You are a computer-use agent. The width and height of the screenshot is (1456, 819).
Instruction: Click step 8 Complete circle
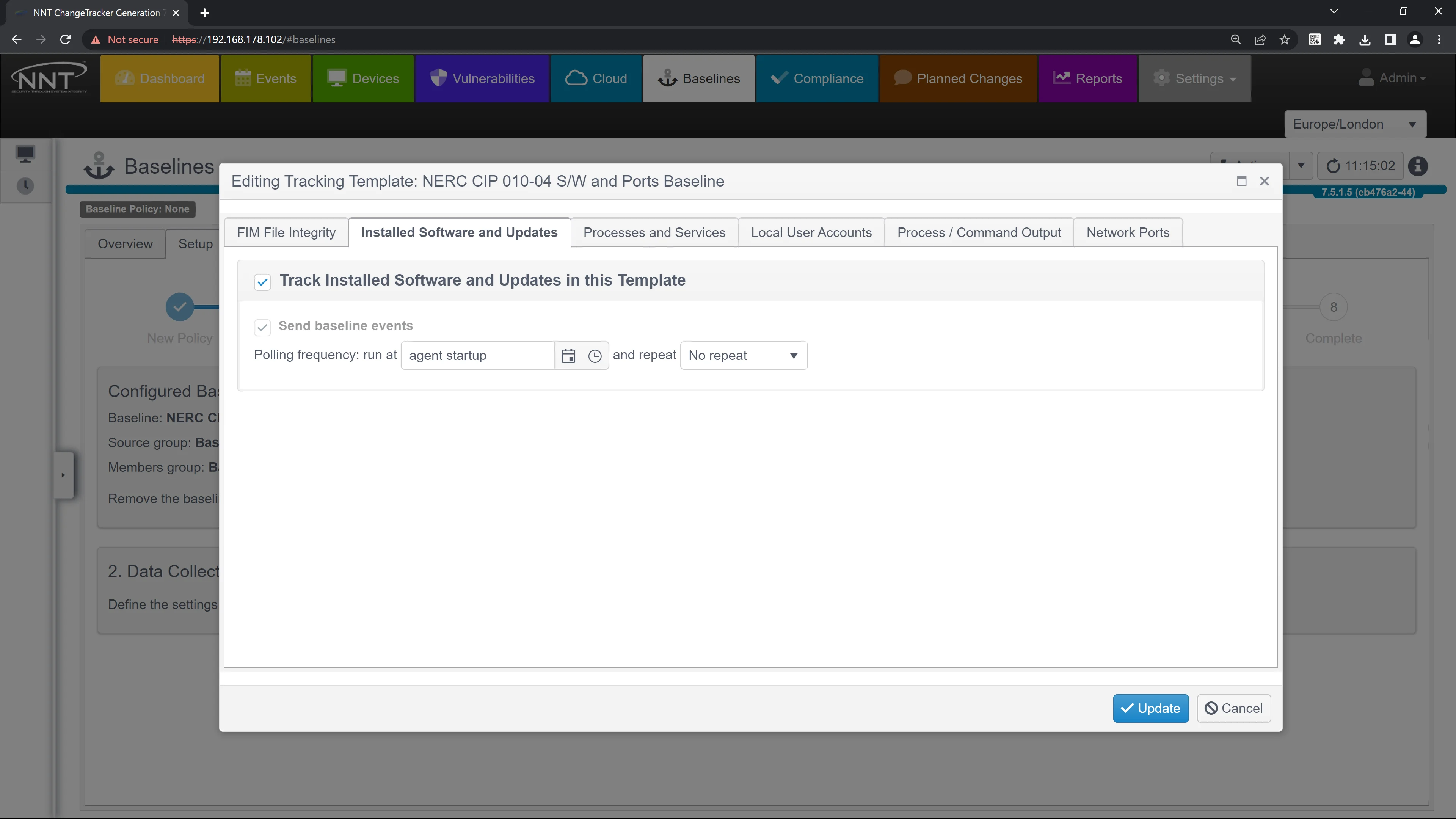[1334, 307]
